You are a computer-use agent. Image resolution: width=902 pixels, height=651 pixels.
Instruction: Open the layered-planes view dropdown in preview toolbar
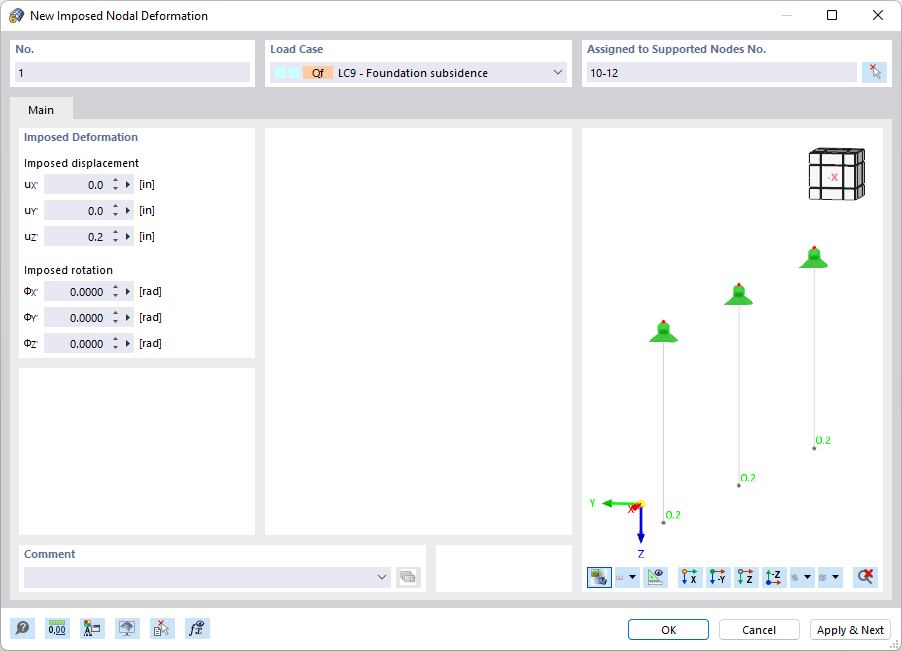click(807, 577)
